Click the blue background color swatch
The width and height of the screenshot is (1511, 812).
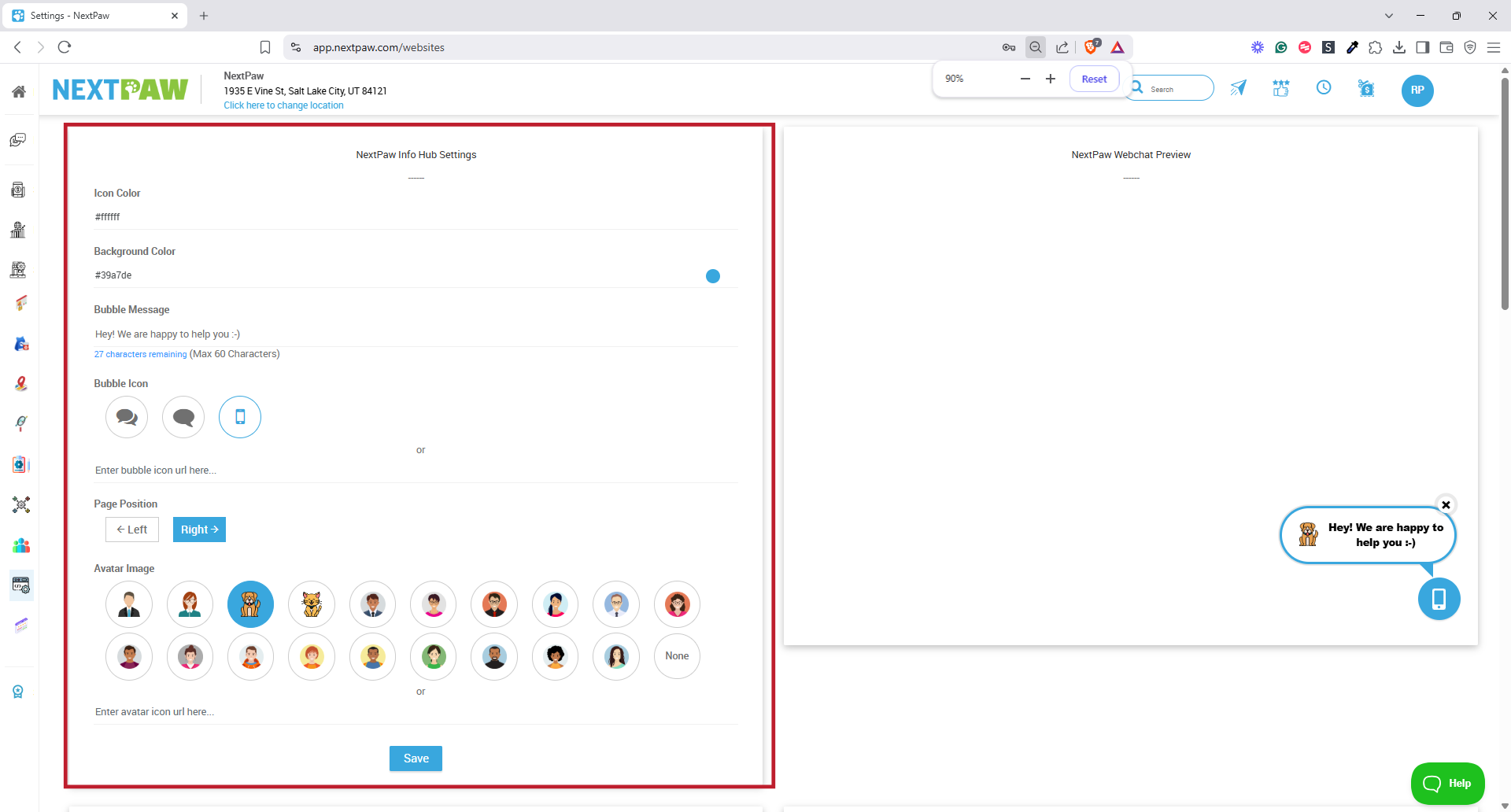713,276
